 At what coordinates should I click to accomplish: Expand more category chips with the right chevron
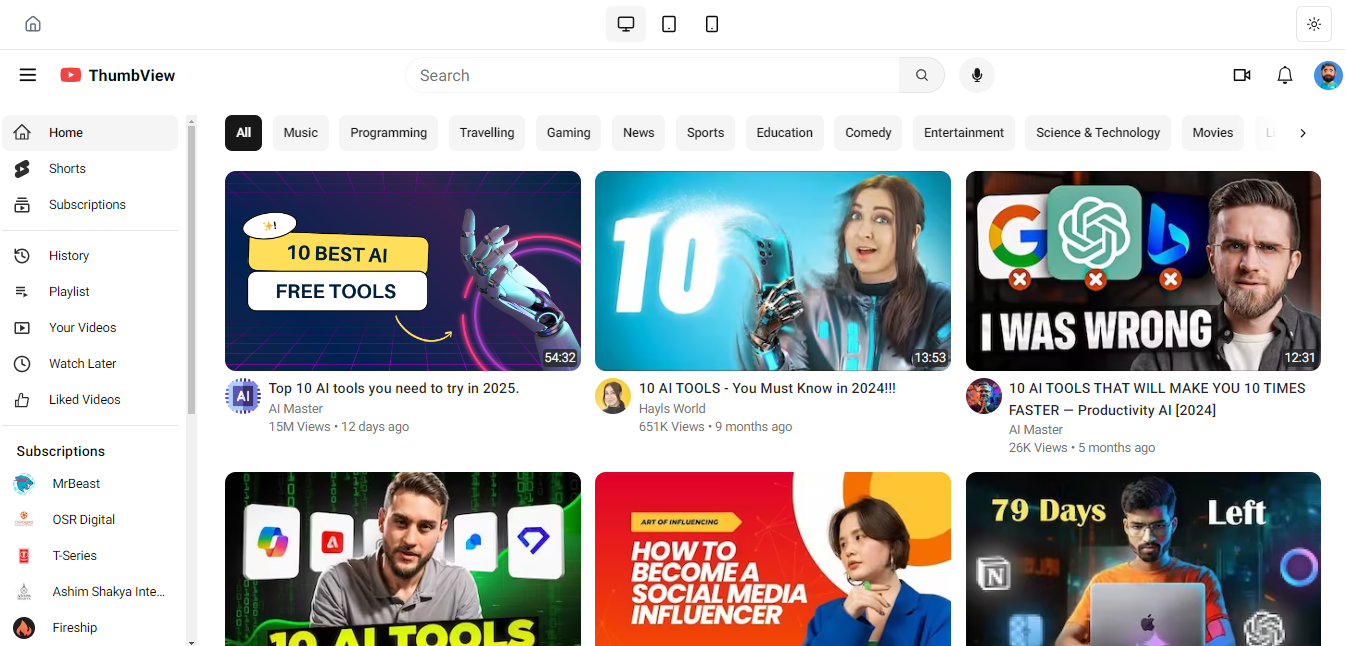point(1303,132)
